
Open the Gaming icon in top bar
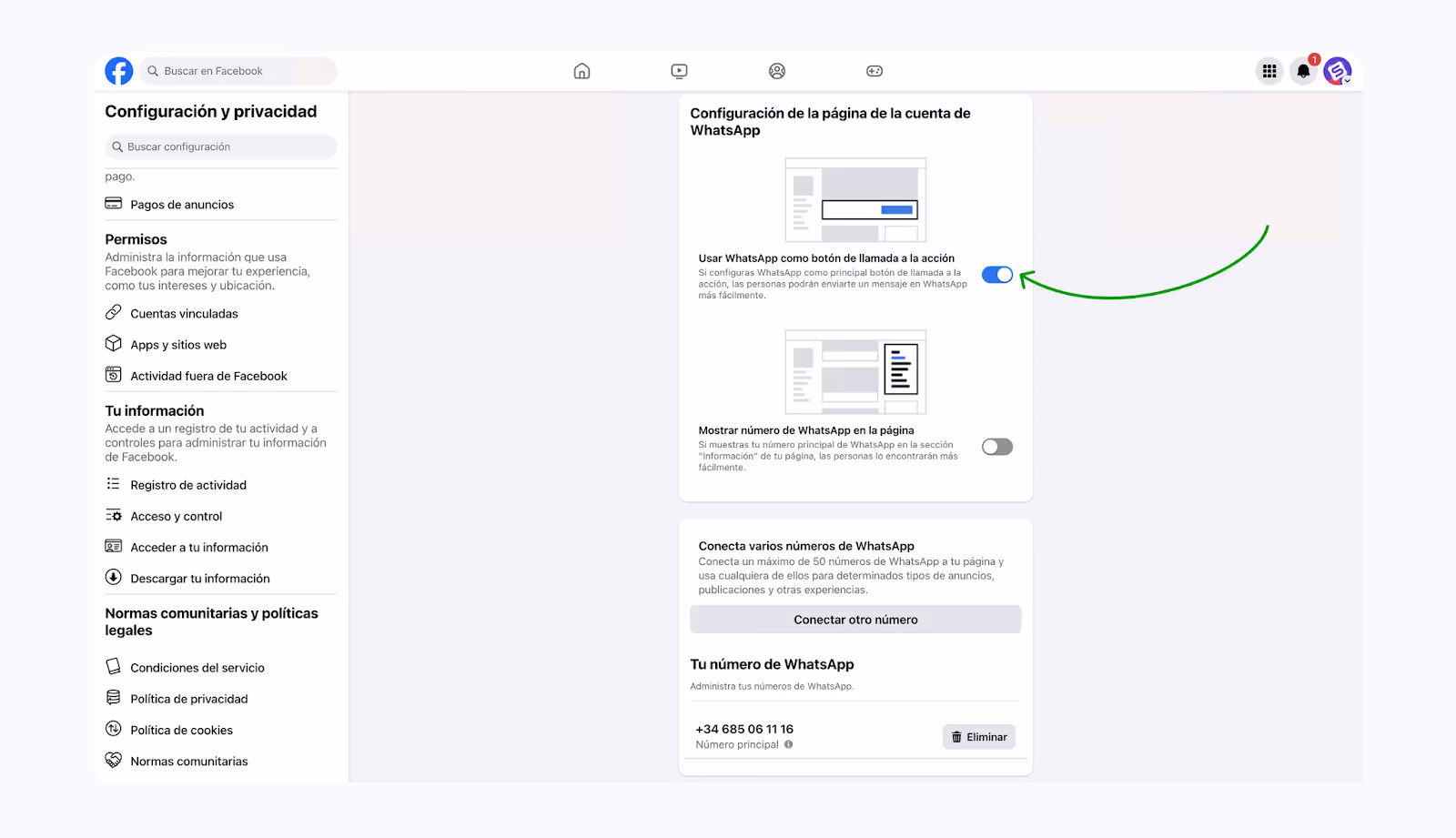(875, 71)
